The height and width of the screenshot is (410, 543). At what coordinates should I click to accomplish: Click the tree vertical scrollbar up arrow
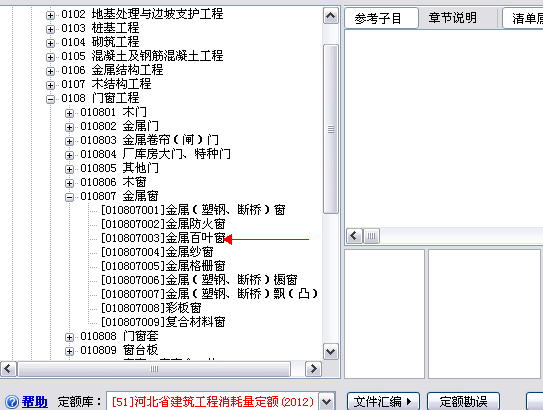click(x=331, y=16)
